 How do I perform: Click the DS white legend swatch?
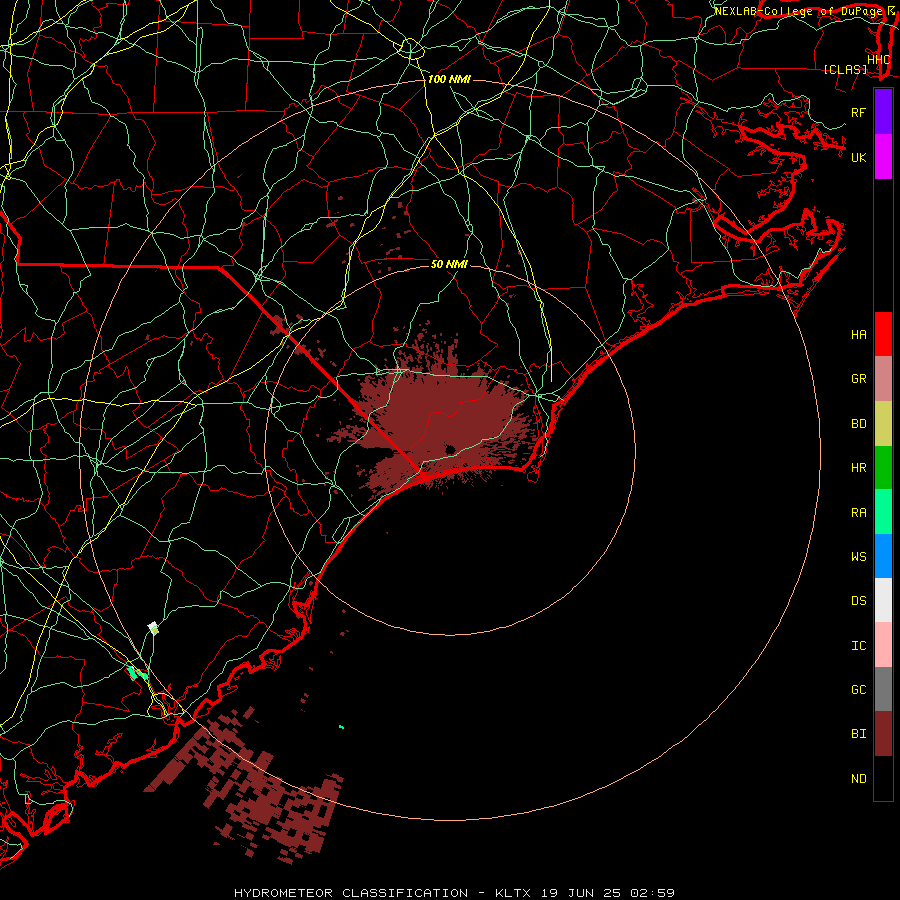pos(883,600)
